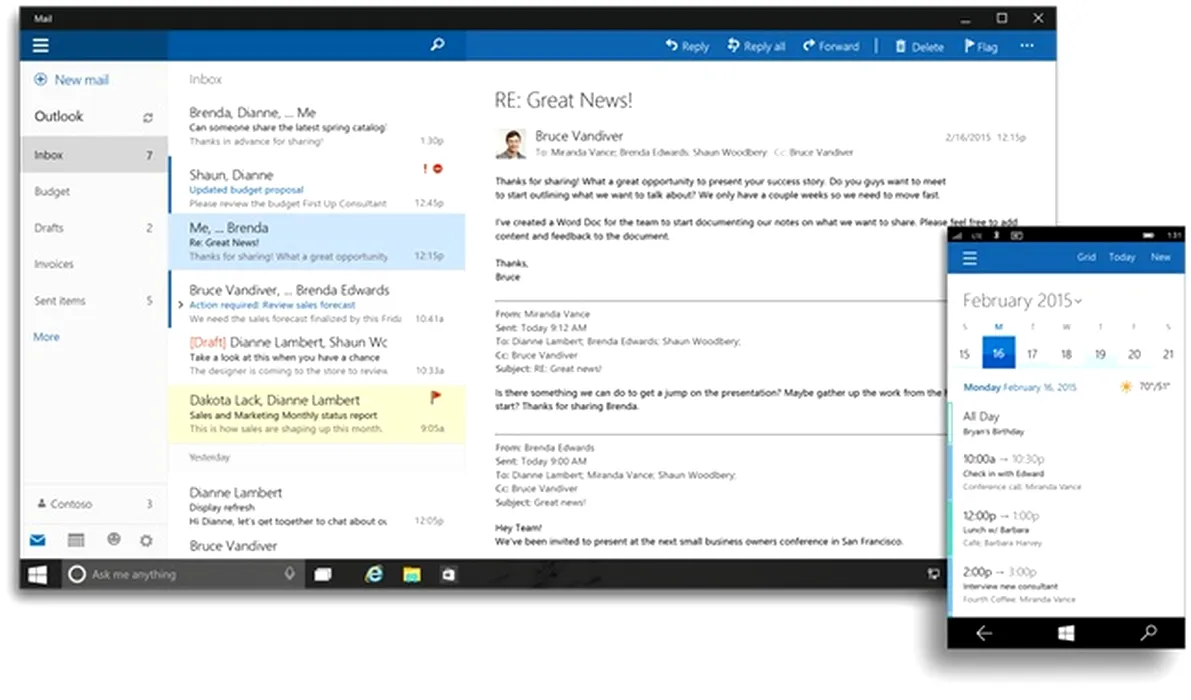Viewport: 1191px width, 700px height.
Task: Click the red flag on Dakota Lack's email
Action: pos(435,397)
